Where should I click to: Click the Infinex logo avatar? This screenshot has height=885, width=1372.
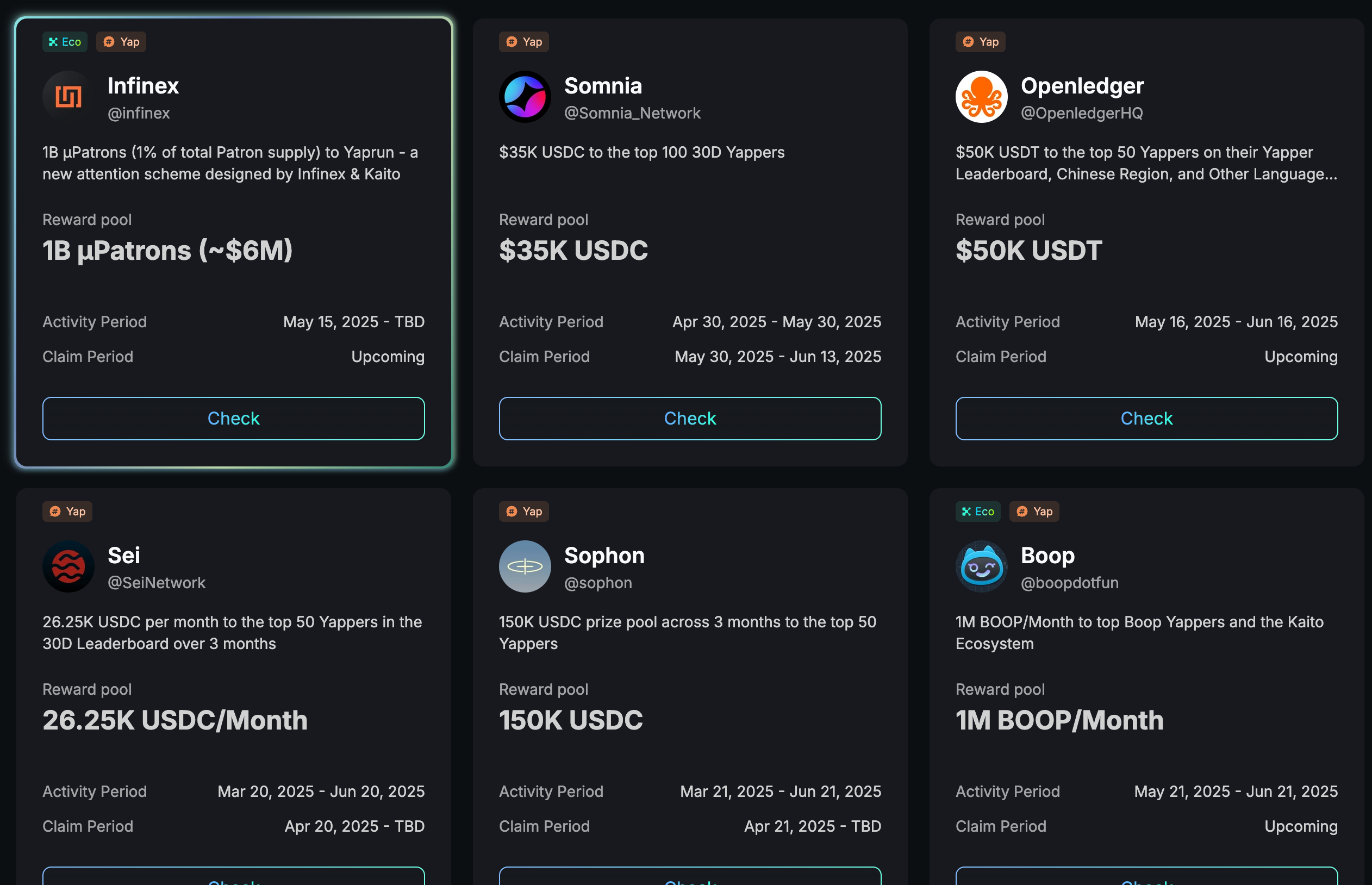68,97
